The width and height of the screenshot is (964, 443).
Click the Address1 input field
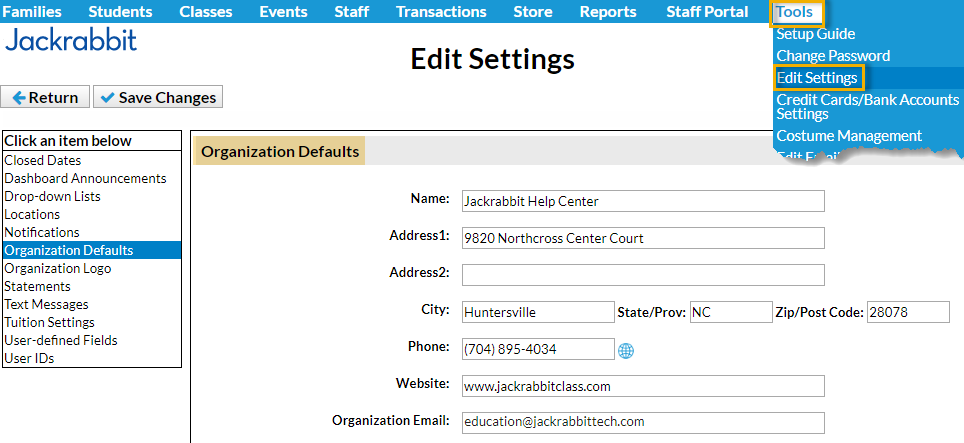[x=643, y=238]
